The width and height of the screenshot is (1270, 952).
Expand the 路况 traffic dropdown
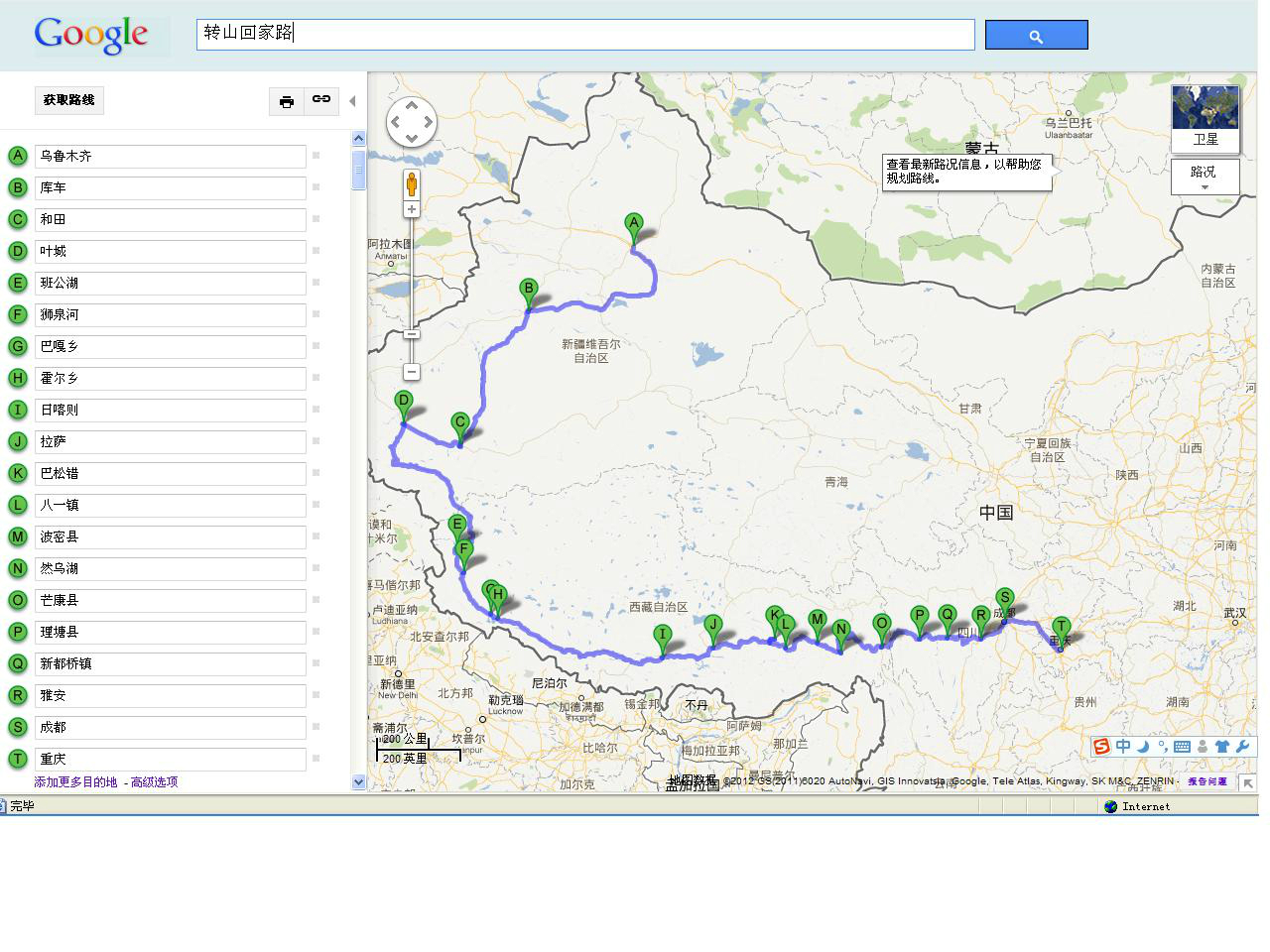click(1205, 178)
